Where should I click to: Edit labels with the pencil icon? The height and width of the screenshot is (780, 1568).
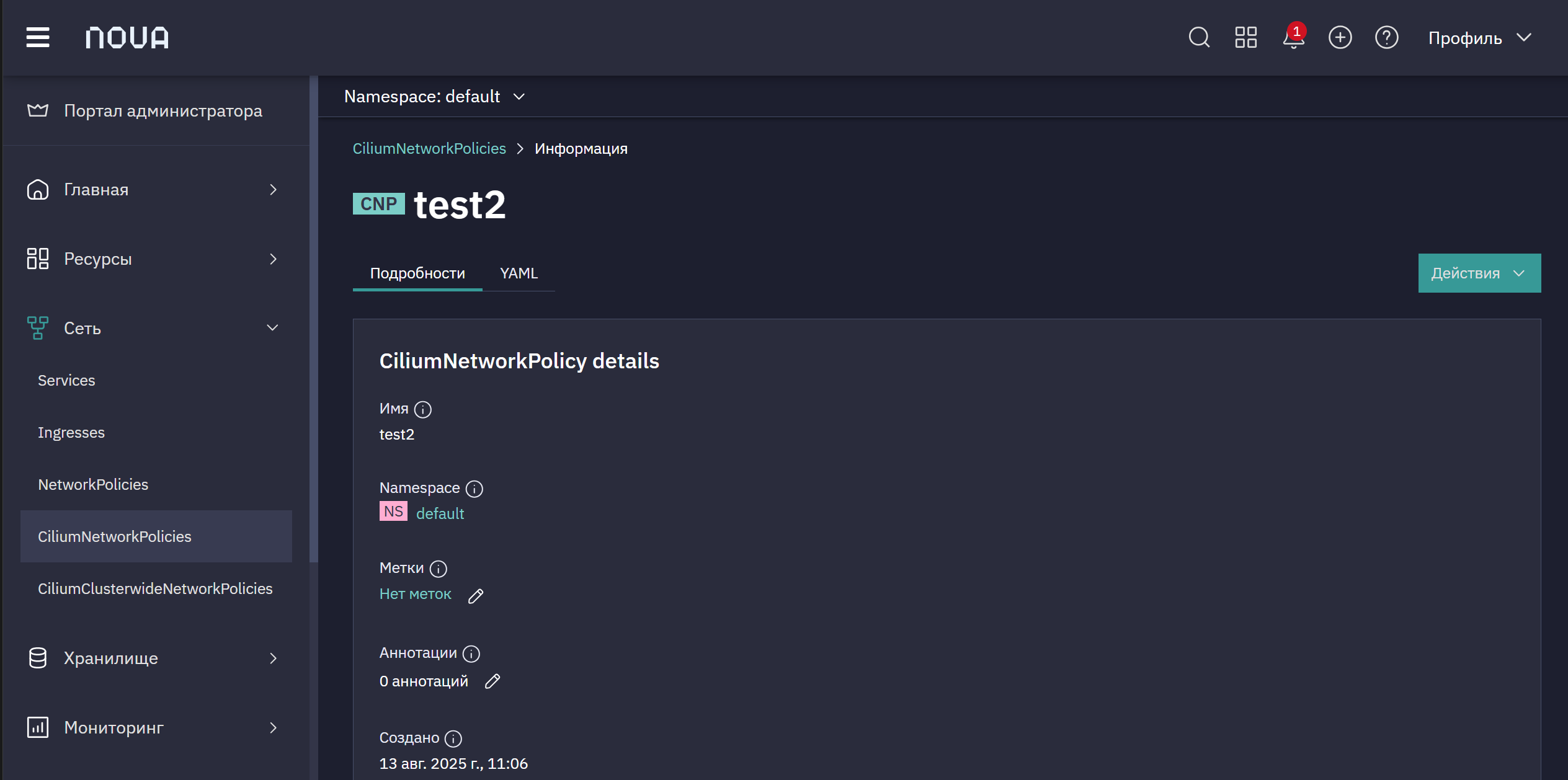(x=476, y=596)
